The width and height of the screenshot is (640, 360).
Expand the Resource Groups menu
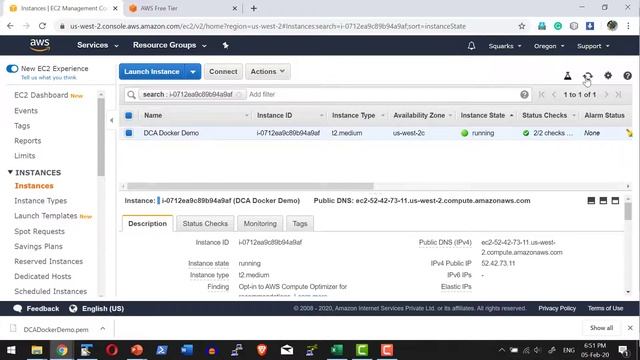169,45
